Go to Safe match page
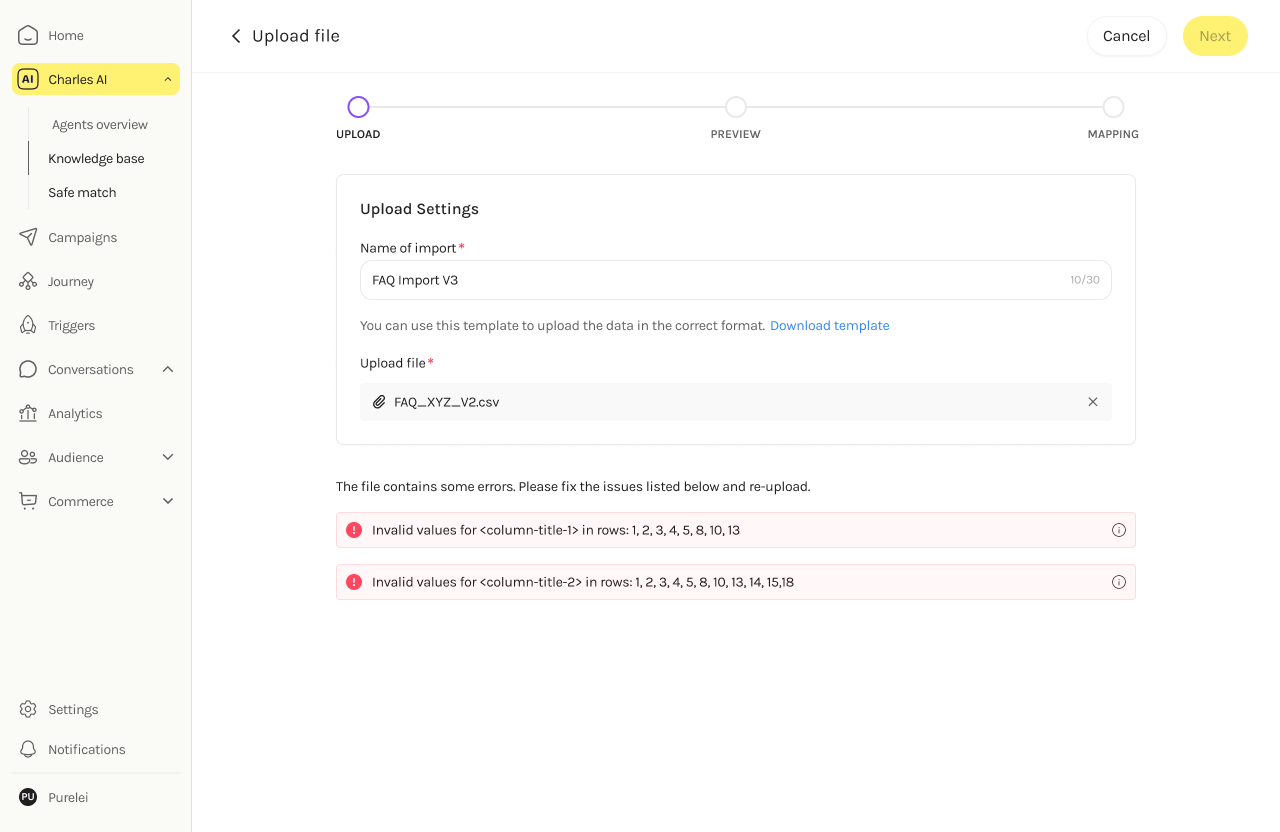Image resolution: width=1280 pixels, height=832 pixels. coord(82,192)
